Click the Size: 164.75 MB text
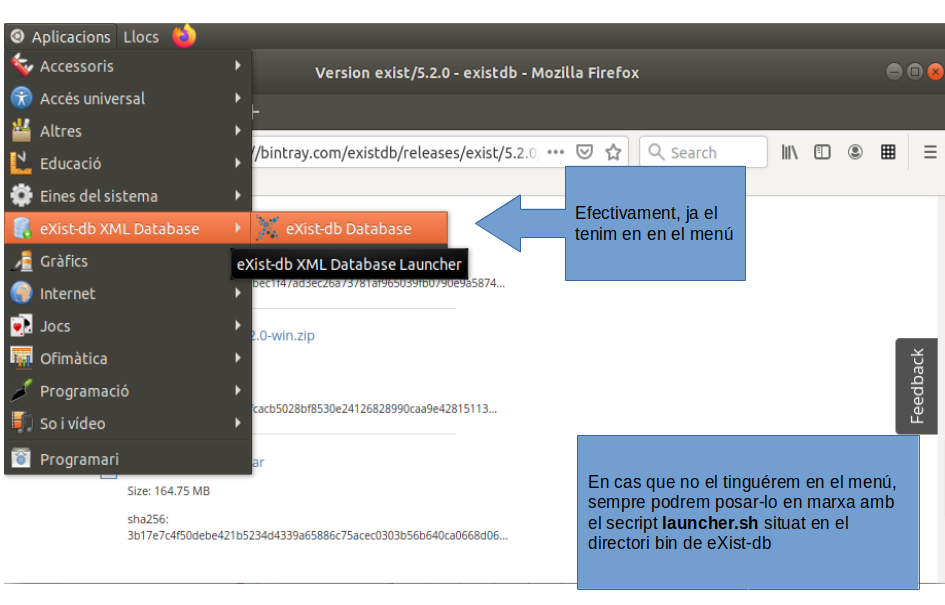 (x=169, y=491)
